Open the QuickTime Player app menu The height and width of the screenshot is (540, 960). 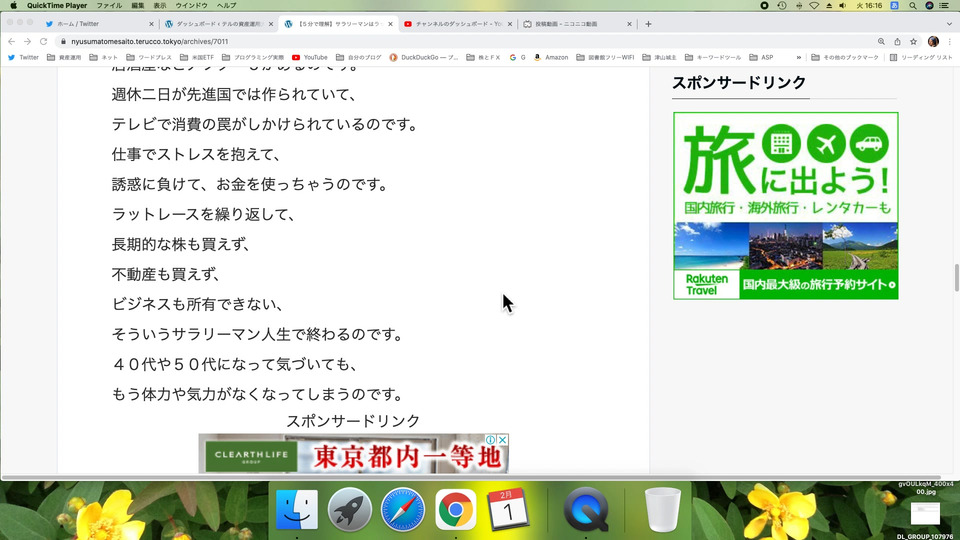tap(57, 6)
